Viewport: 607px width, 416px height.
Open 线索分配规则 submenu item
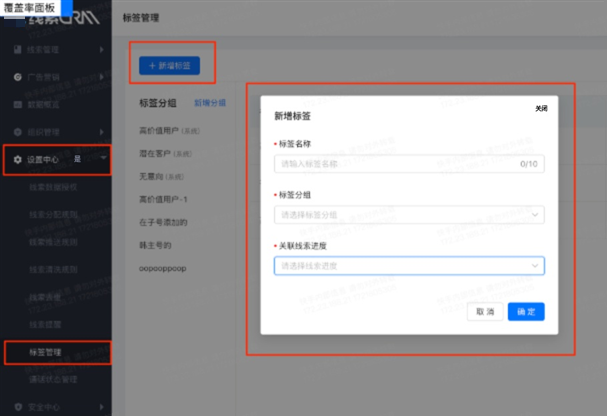53,215
